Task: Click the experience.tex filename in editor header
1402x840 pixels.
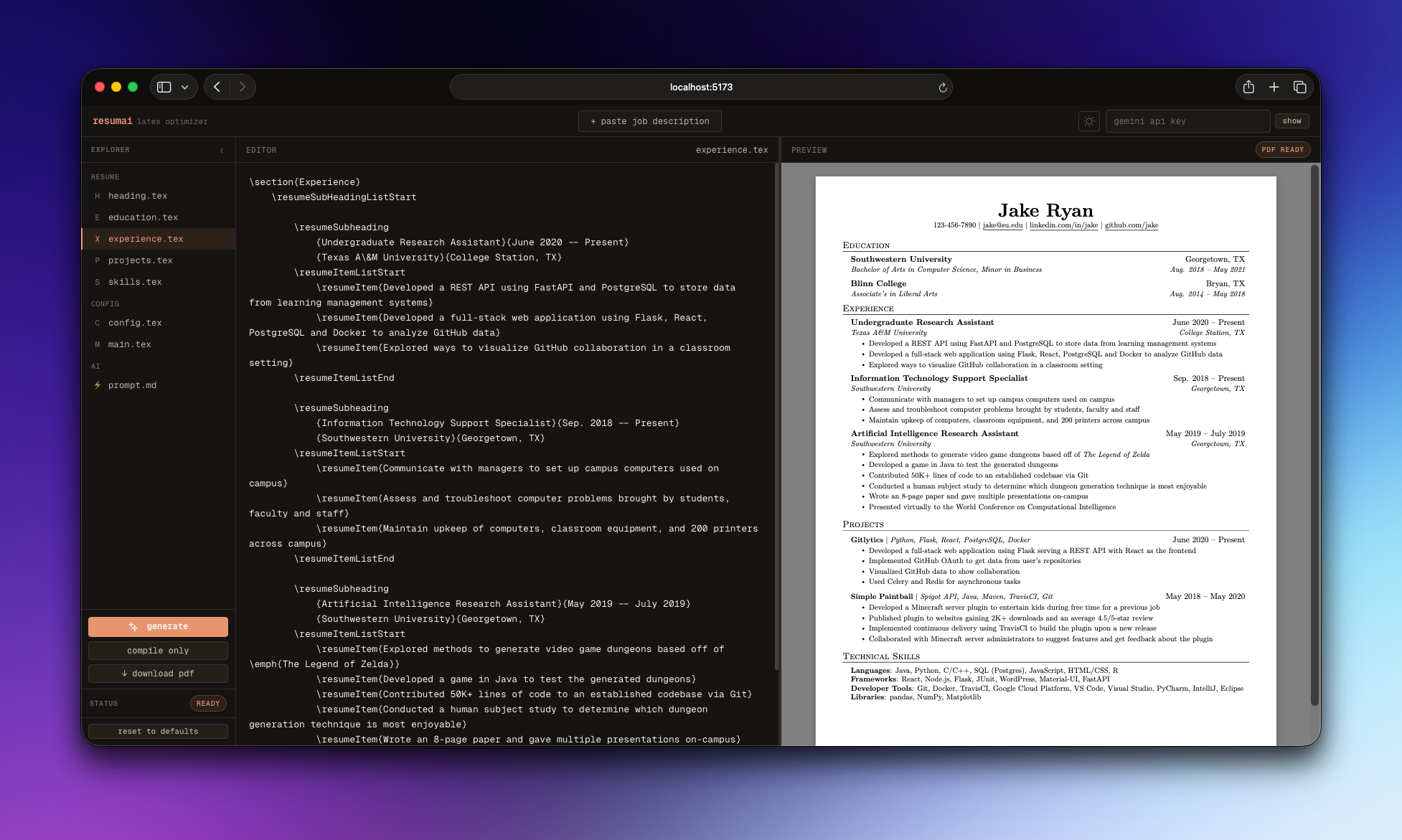Action: coord(732,150)
